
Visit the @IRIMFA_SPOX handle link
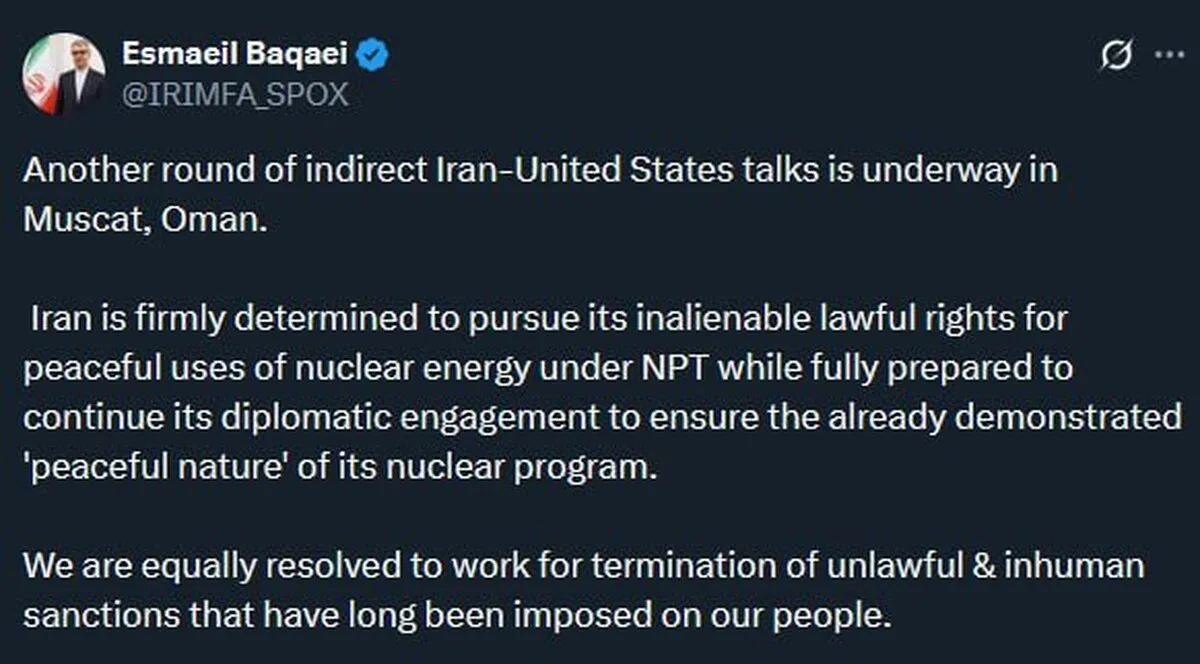tap(235, 94)
